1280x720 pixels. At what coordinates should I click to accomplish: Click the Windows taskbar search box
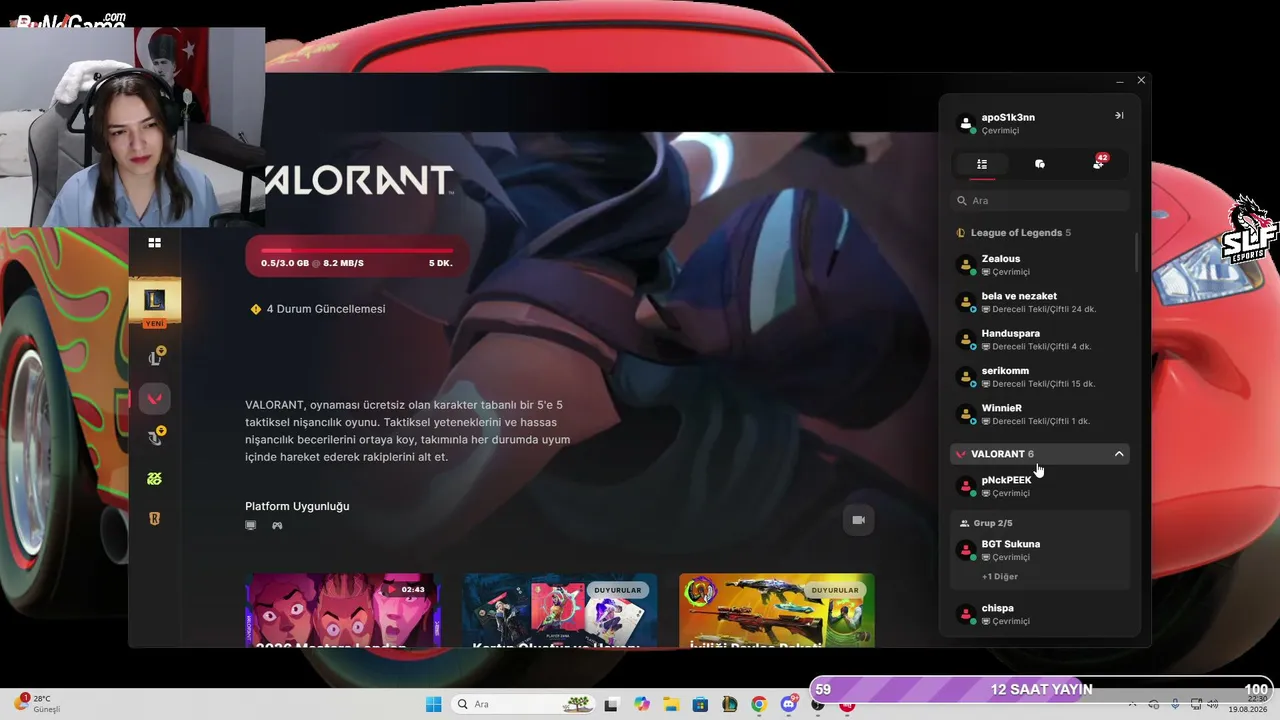point(521,704)
